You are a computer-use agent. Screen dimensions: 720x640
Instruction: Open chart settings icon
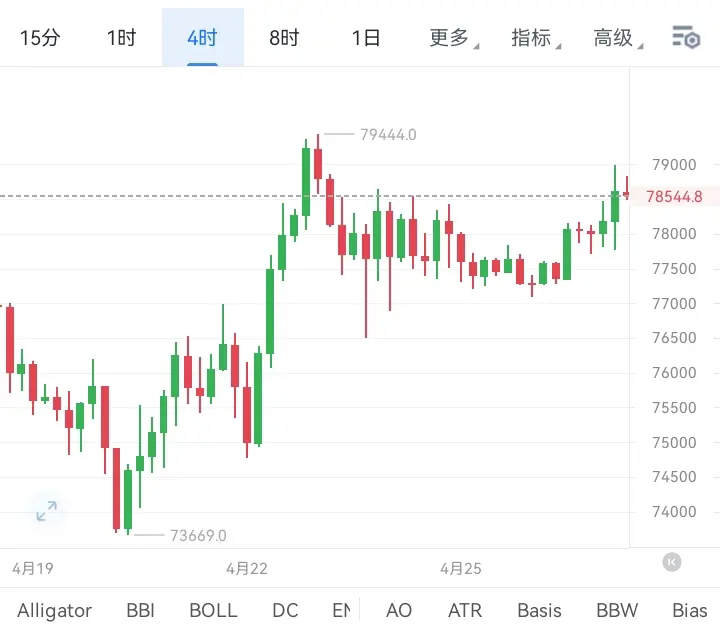(x=686, y=38)
